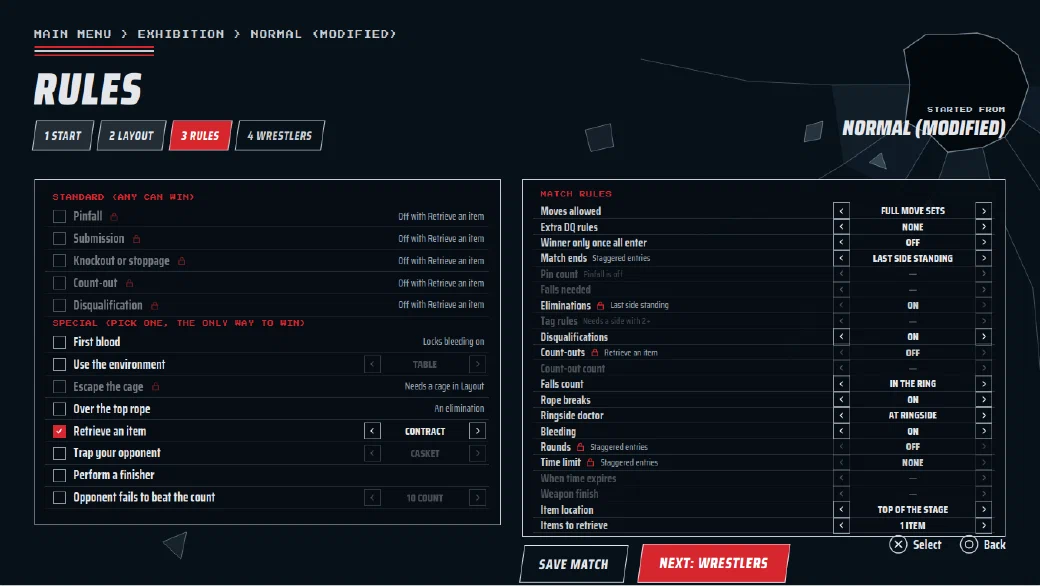Select the At Ringside value
The width and height of the screenshot is (1040, 586).
(x=913, y=416)
